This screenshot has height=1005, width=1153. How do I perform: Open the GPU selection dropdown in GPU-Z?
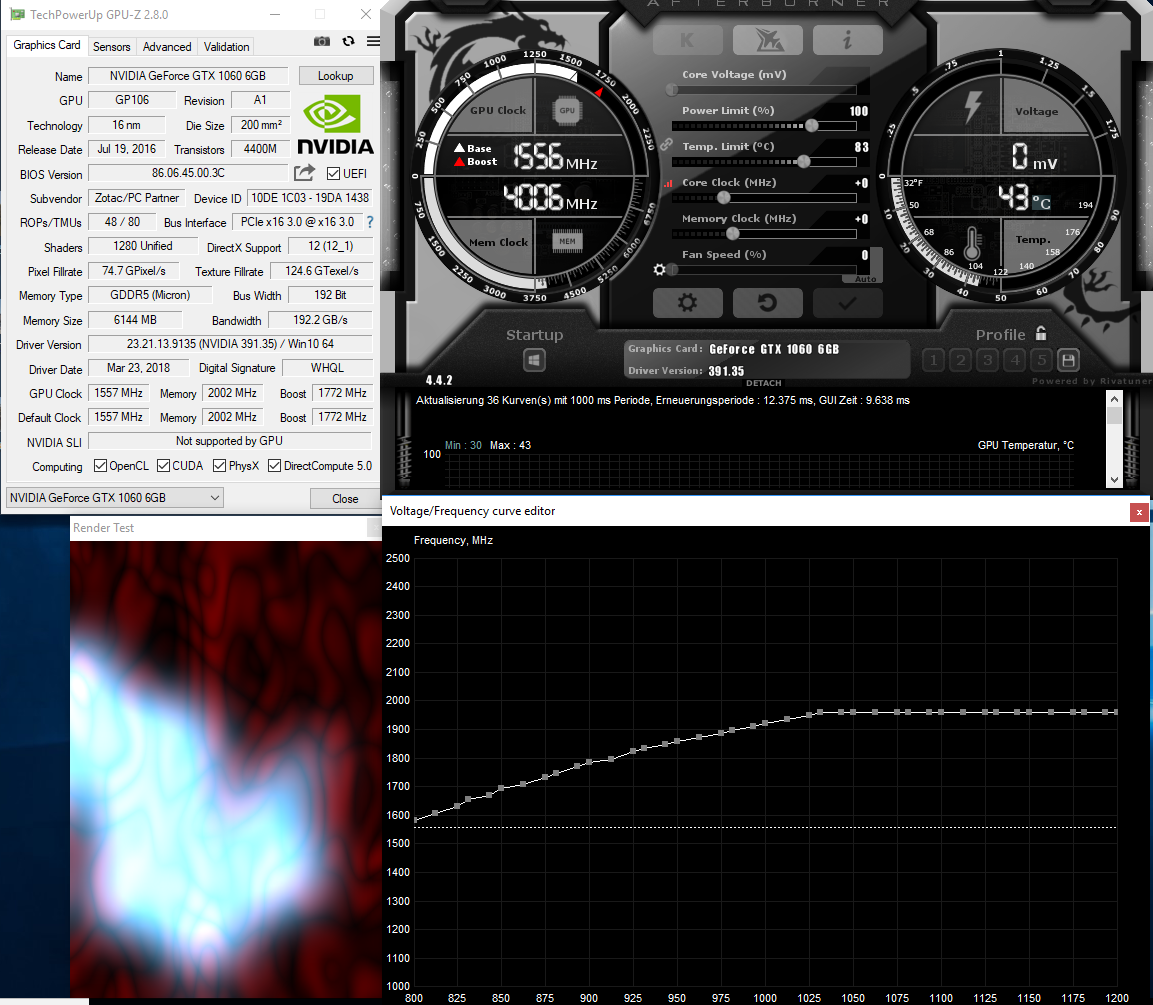(115, 498)
